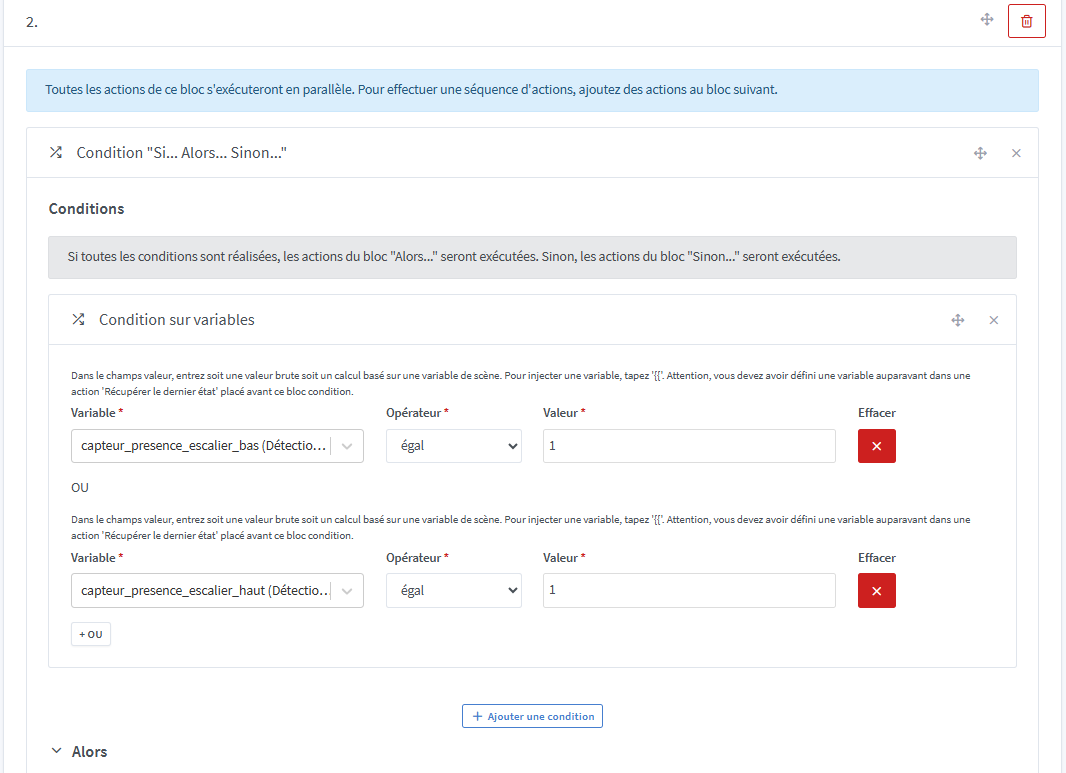
Task: Click shuffle icon beside Si Alors Sinon title
Action: pos(56,153)
